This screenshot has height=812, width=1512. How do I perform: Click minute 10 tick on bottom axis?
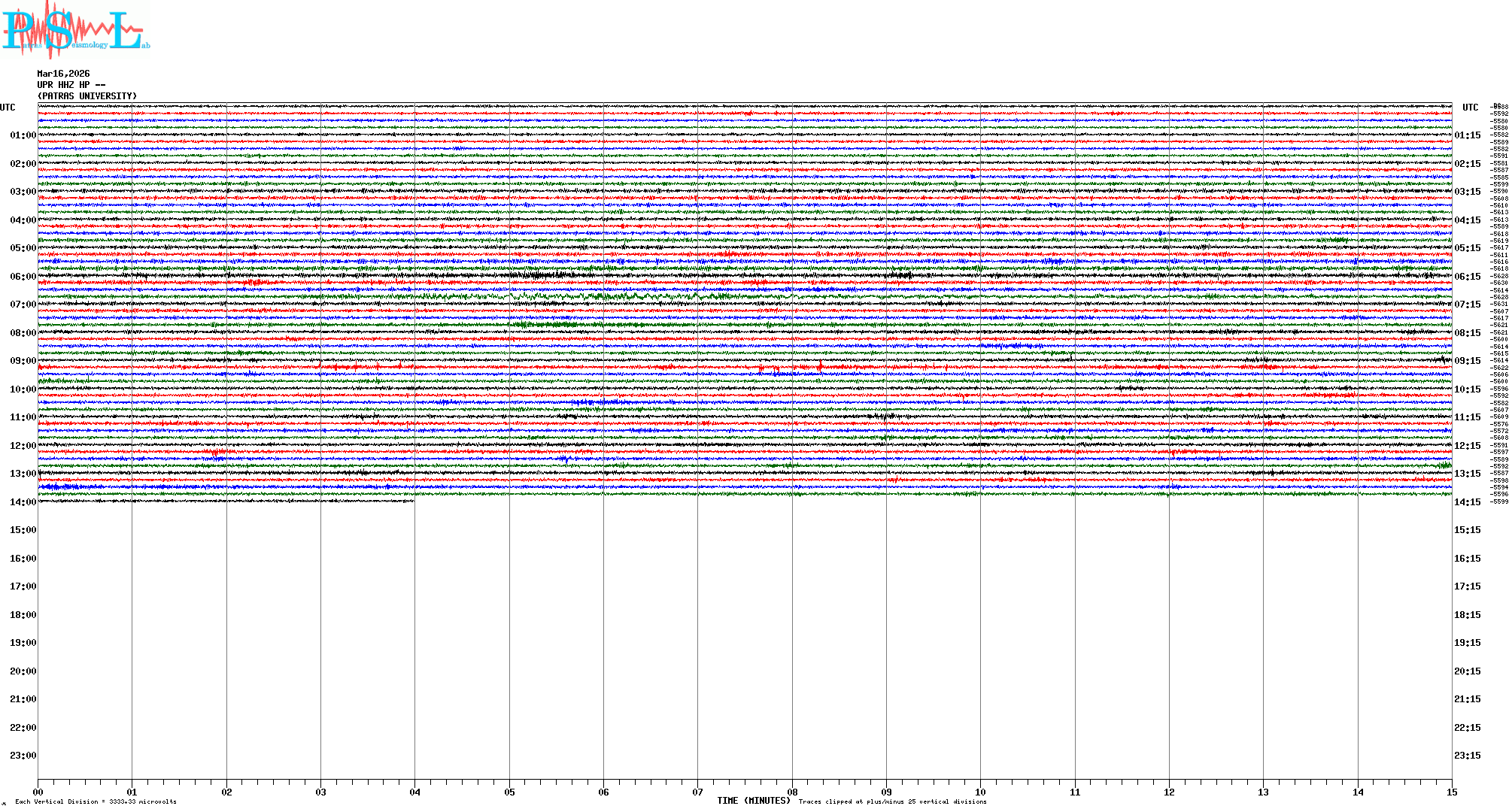click(x=980, y=792)
